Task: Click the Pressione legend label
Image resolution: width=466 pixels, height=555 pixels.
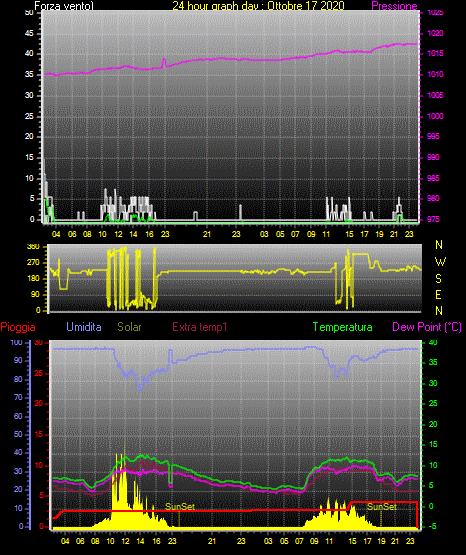Action: (x=394, y=6)
